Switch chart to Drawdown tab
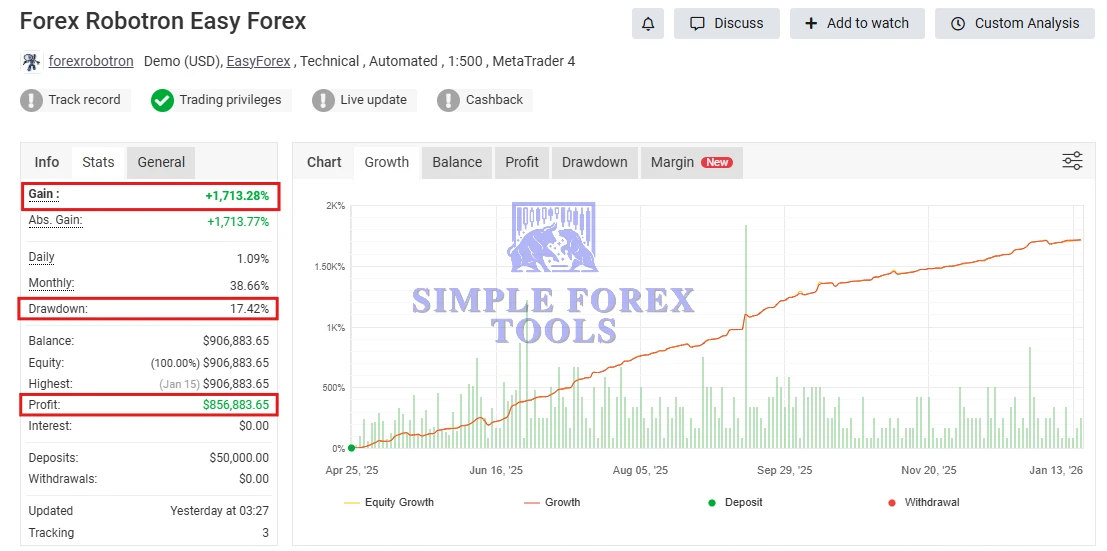 pyautogui.click(x=594, y=162)
